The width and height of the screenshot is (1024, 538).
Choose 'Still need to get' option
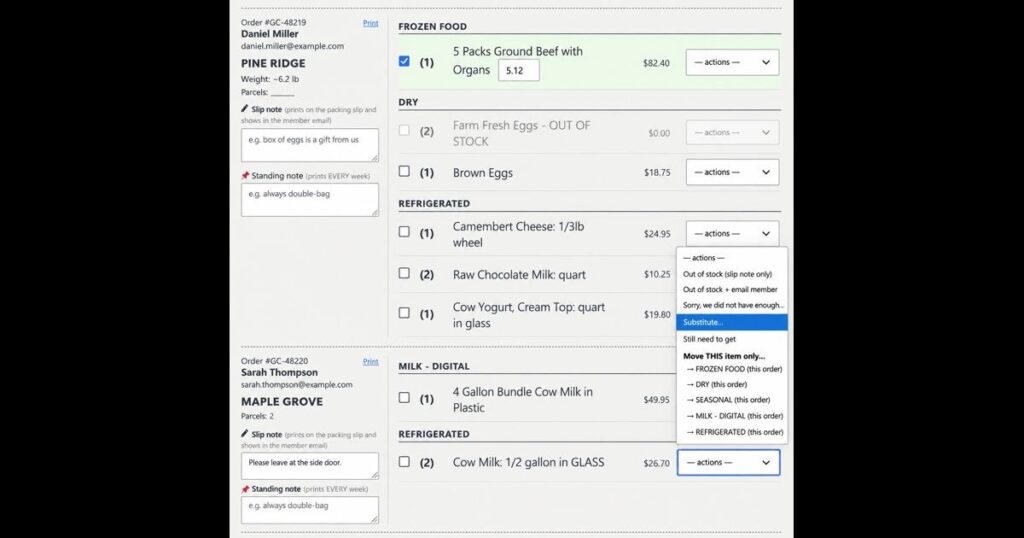click(x=731, y=339)
